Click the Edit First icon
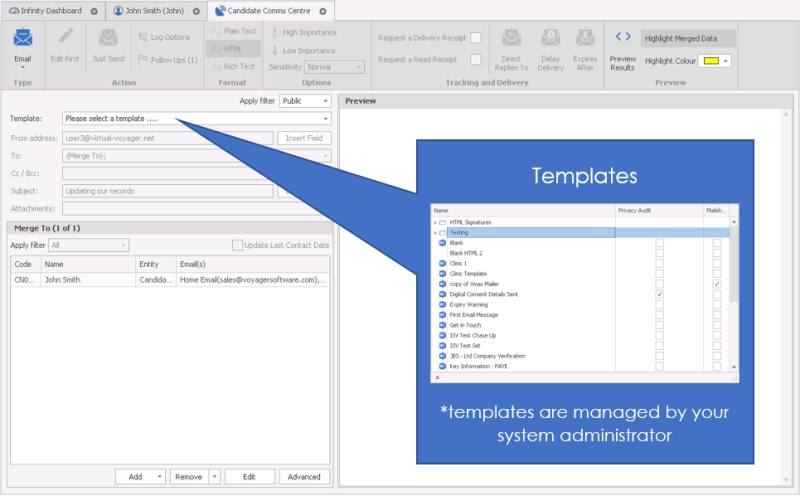 (x=64, y=40)
